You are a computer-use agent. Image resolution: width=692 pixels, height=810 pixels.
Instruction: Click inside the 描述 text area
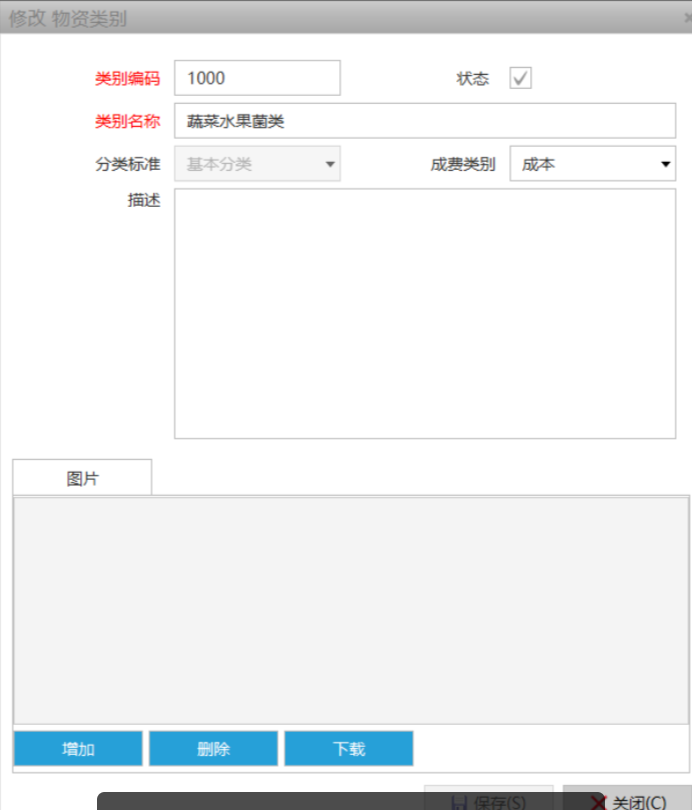[424, 313]
